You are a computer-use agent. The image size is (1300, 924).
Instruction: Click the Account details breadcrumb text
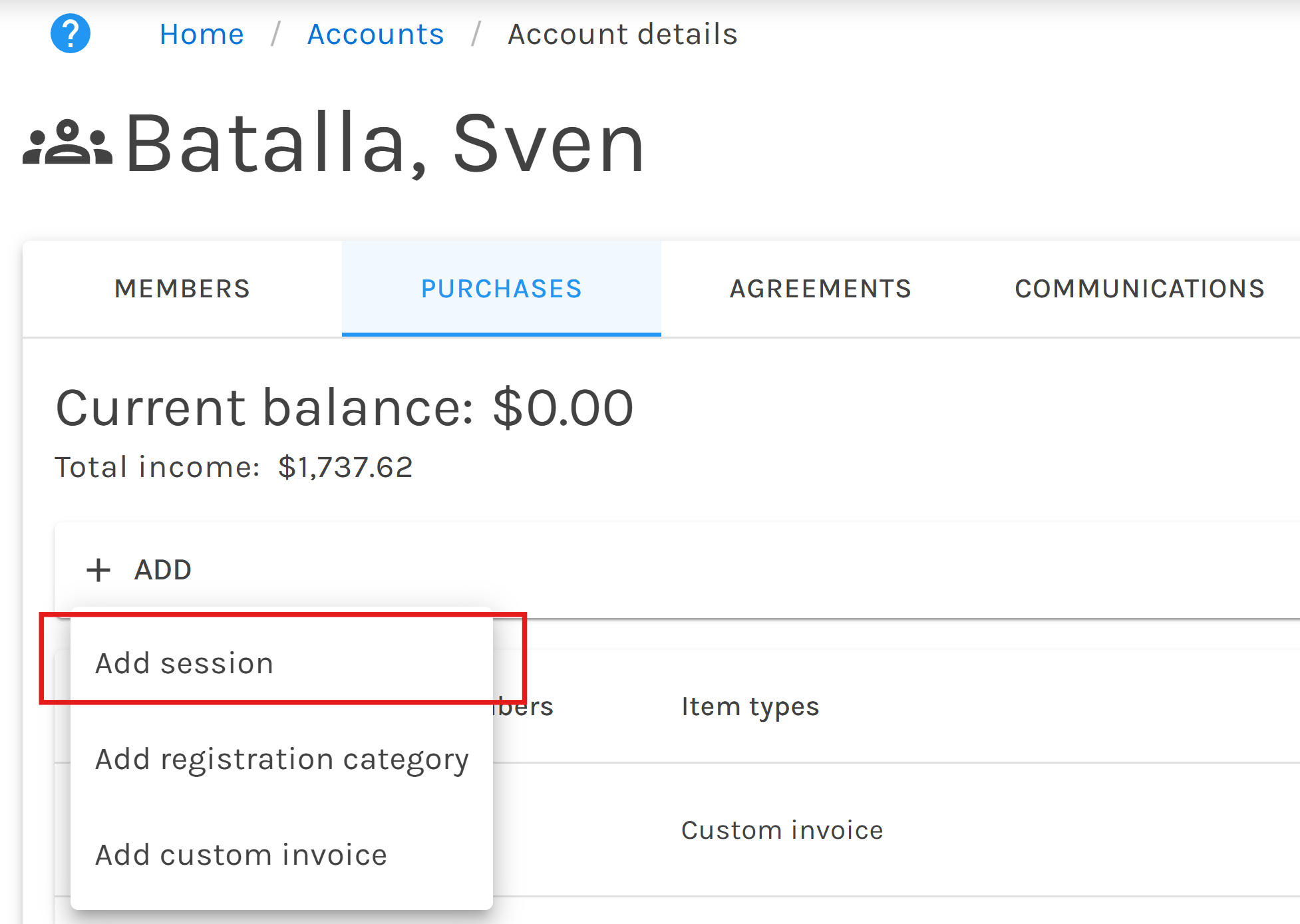point(622,34)
